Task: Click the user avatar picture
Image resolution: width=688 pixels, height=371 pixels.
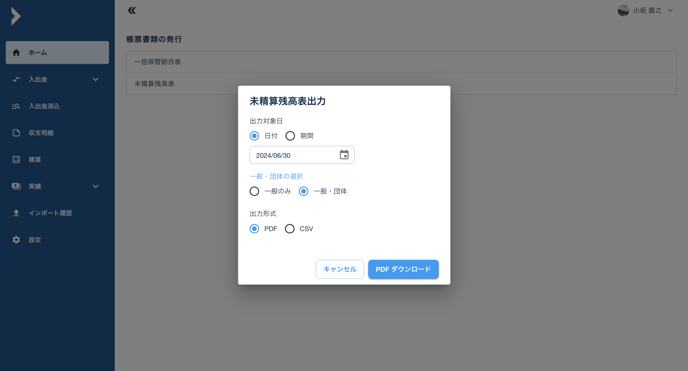Action: pyautogui.click(x=623, y=11)
